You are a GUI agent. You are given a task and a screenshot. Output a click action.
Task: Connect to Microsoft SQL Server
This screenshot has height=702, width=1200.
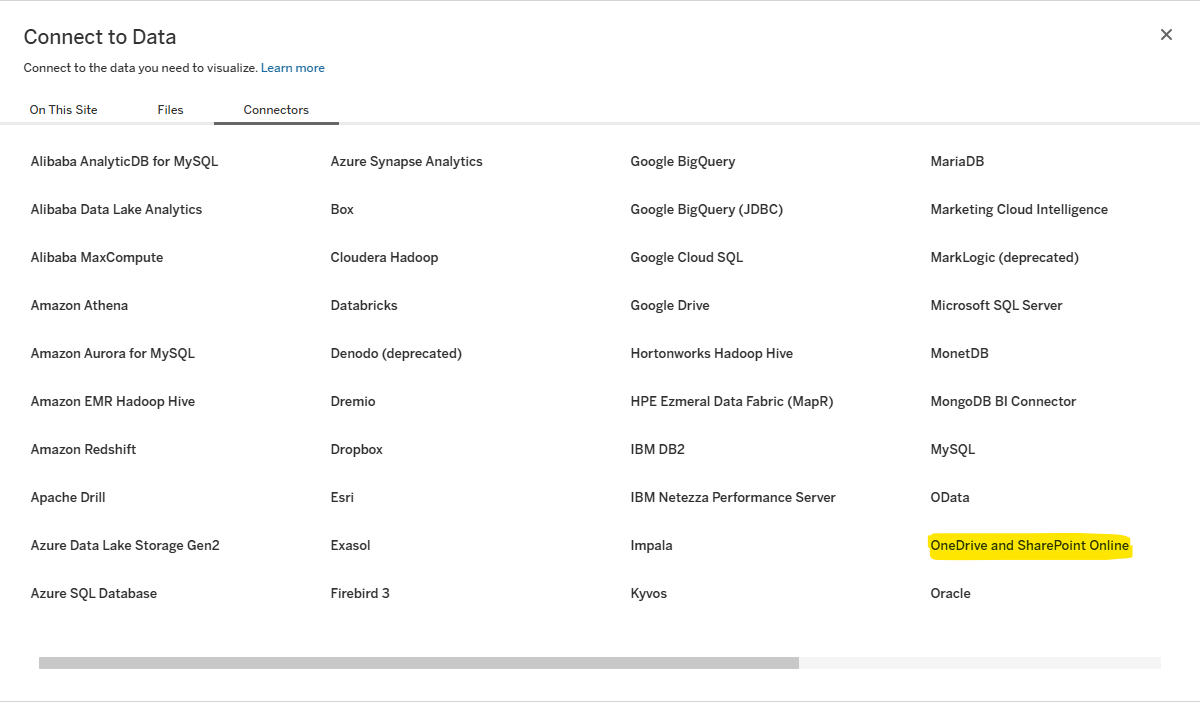(x=996, y=305)
